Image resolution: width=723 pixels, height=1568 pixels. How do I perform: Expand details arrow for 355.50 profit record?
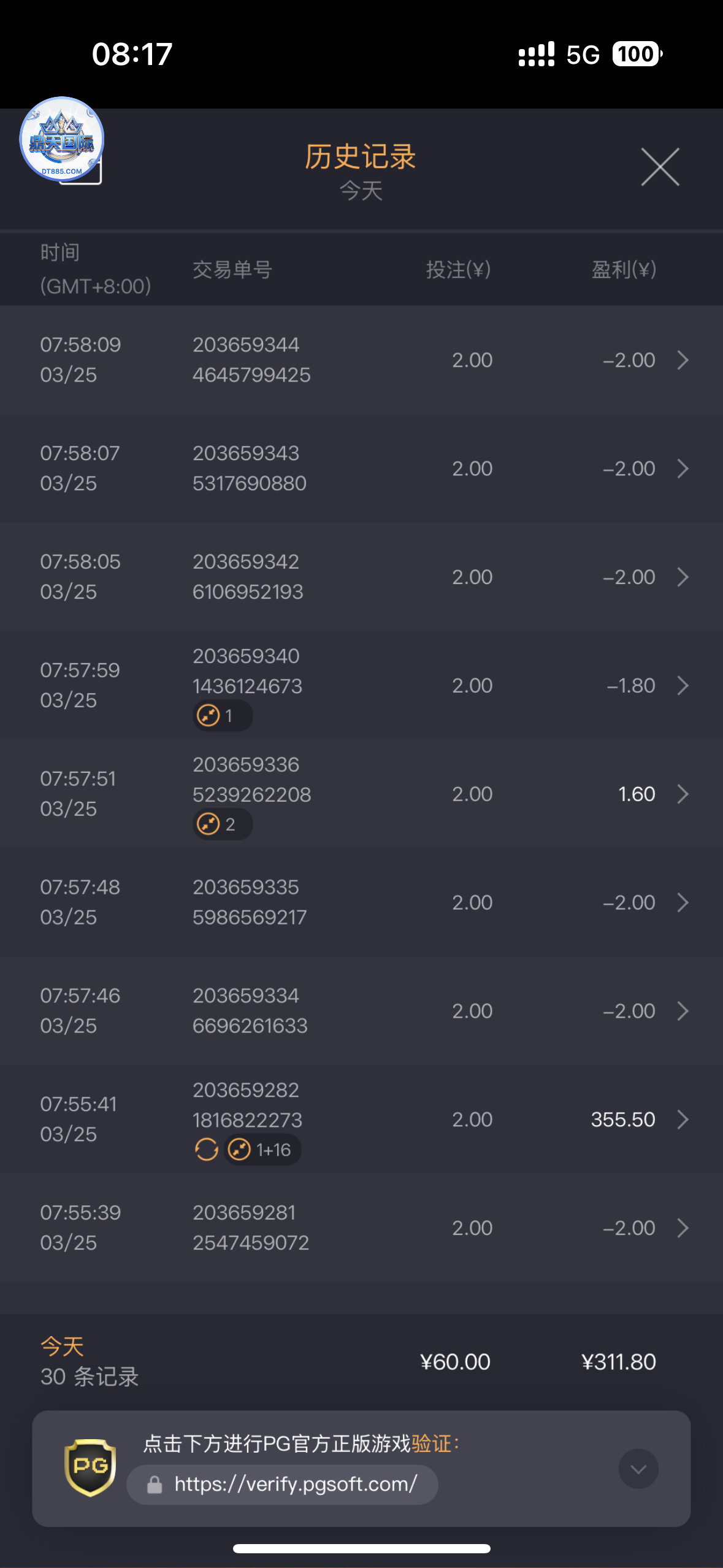tap(683, 1120)
